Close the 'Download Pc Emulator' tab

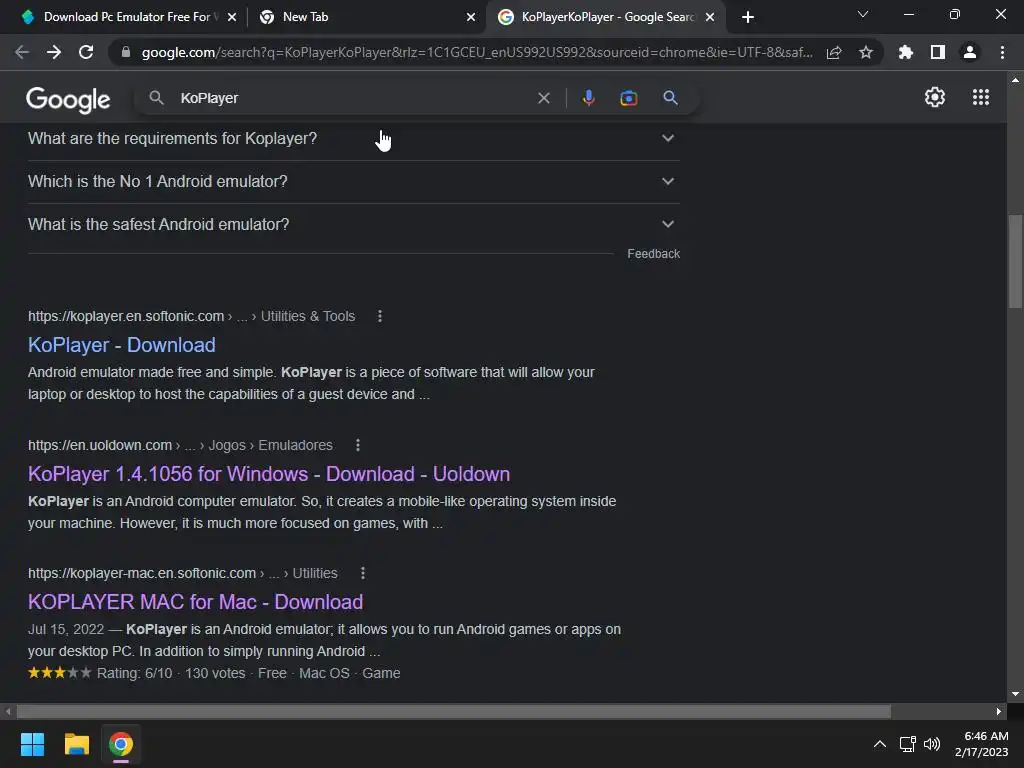(x=232, y=17)
